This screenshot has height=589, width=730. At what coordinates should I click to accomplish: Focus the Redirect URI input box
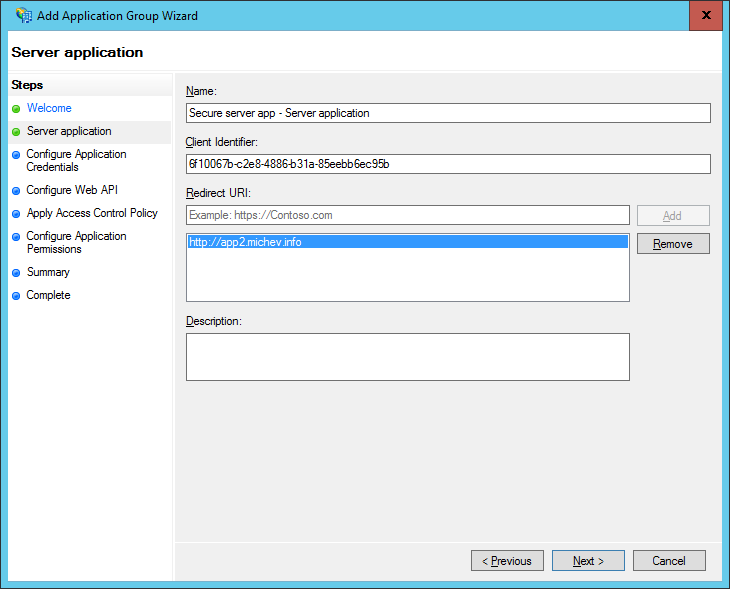point(407,215)
